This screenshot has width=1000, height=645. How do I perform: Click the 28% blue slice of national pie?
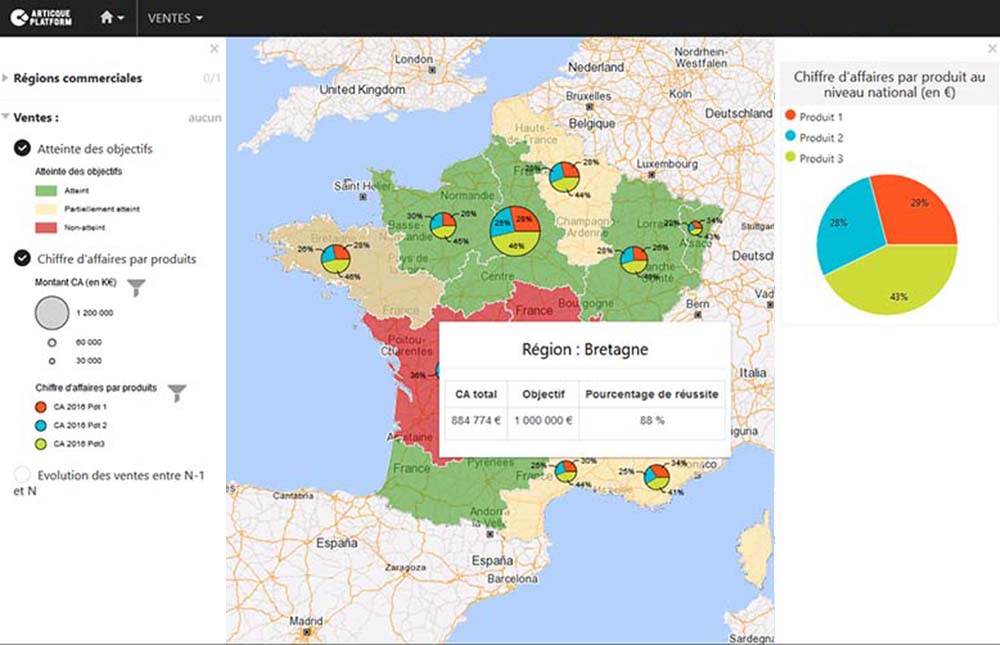click(845, 225)
